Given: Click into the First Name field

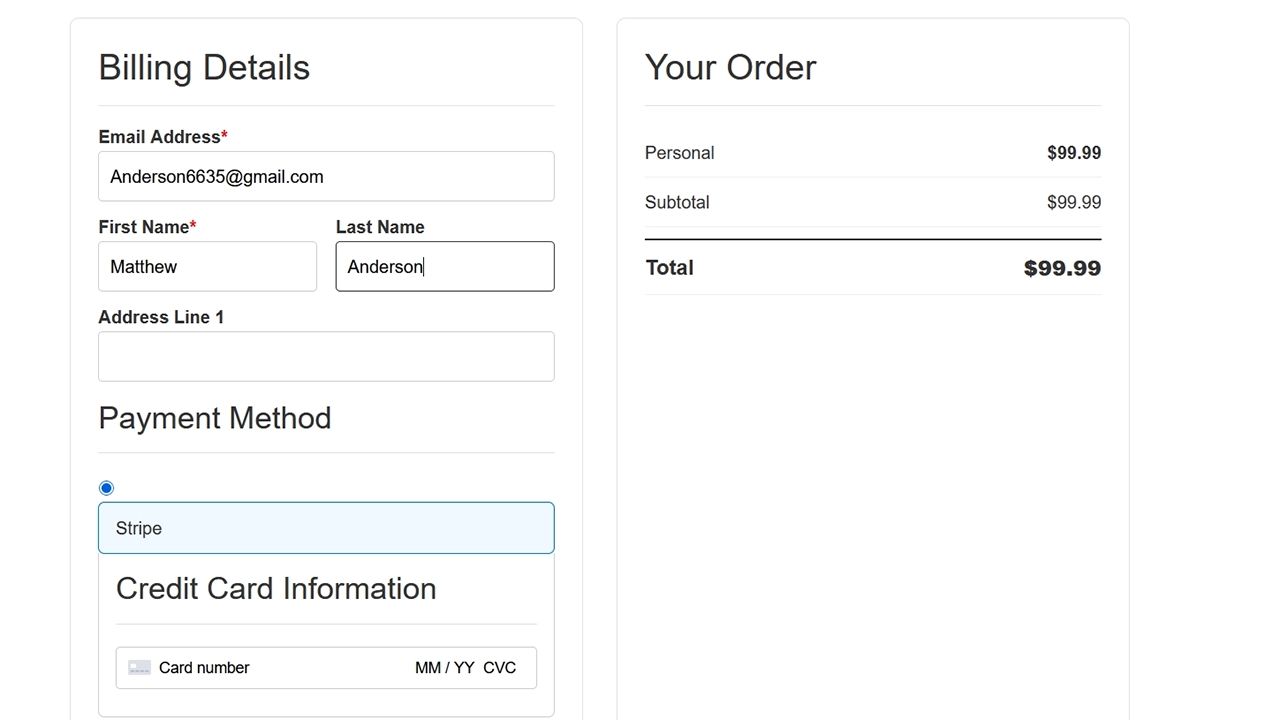Looking at the screenshot, I should pyautogui.click(x=207, y=267).
